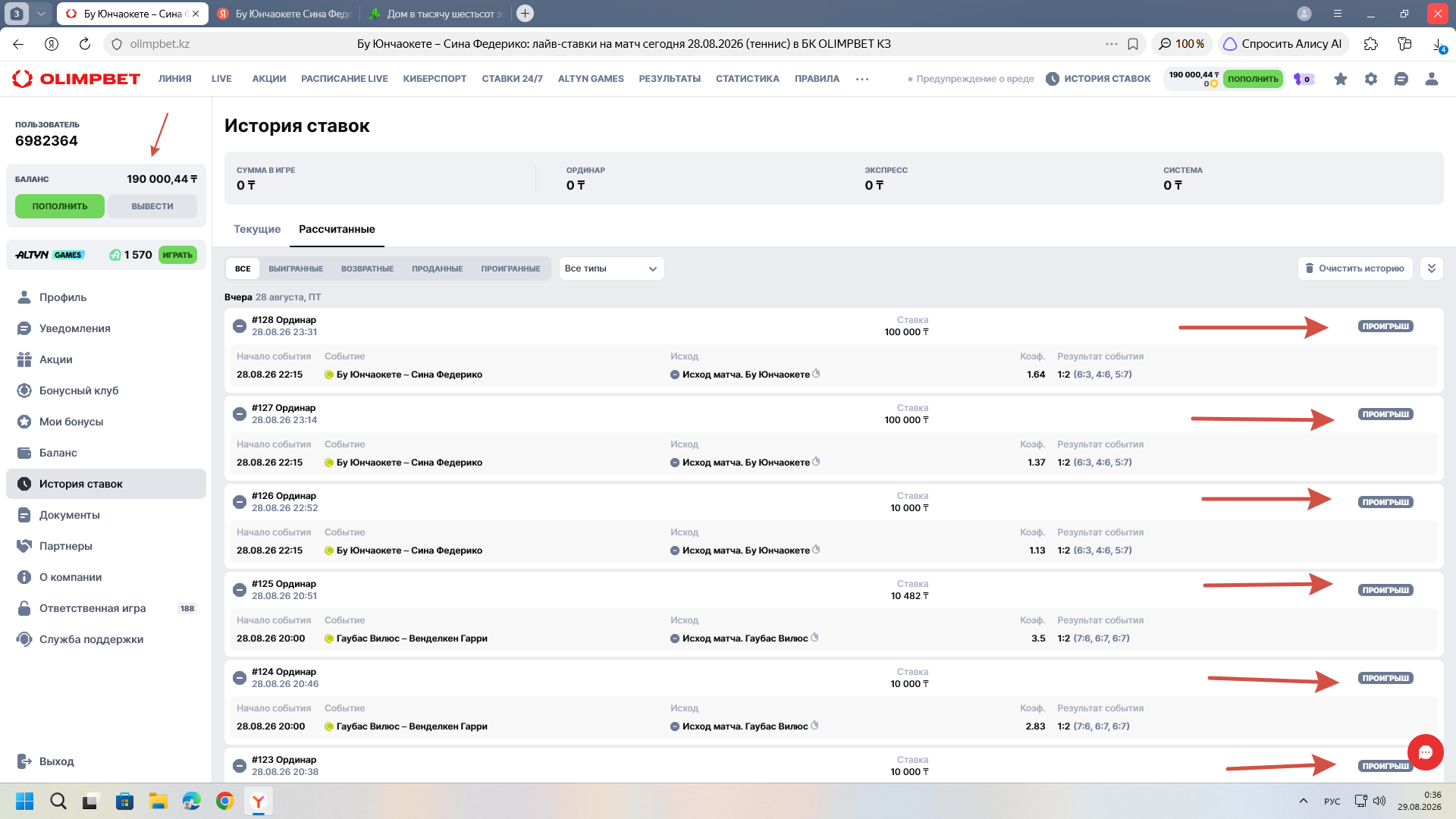The width and height of the screenshot is (1456, 819).
Task: Bookmark this page in the address bar
Action: pyautogui.click(x=1133, y=44)
